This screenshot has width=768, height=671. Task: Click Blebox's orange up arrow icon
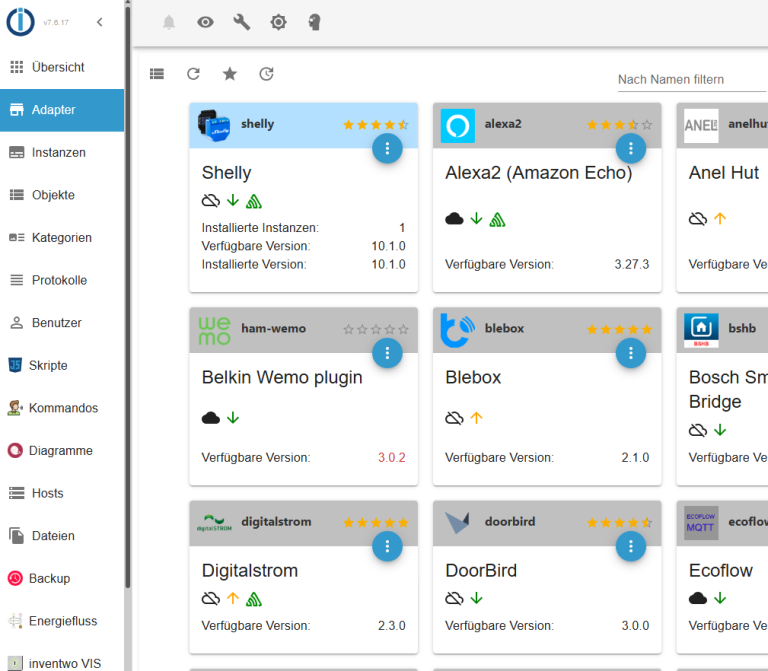477,418
